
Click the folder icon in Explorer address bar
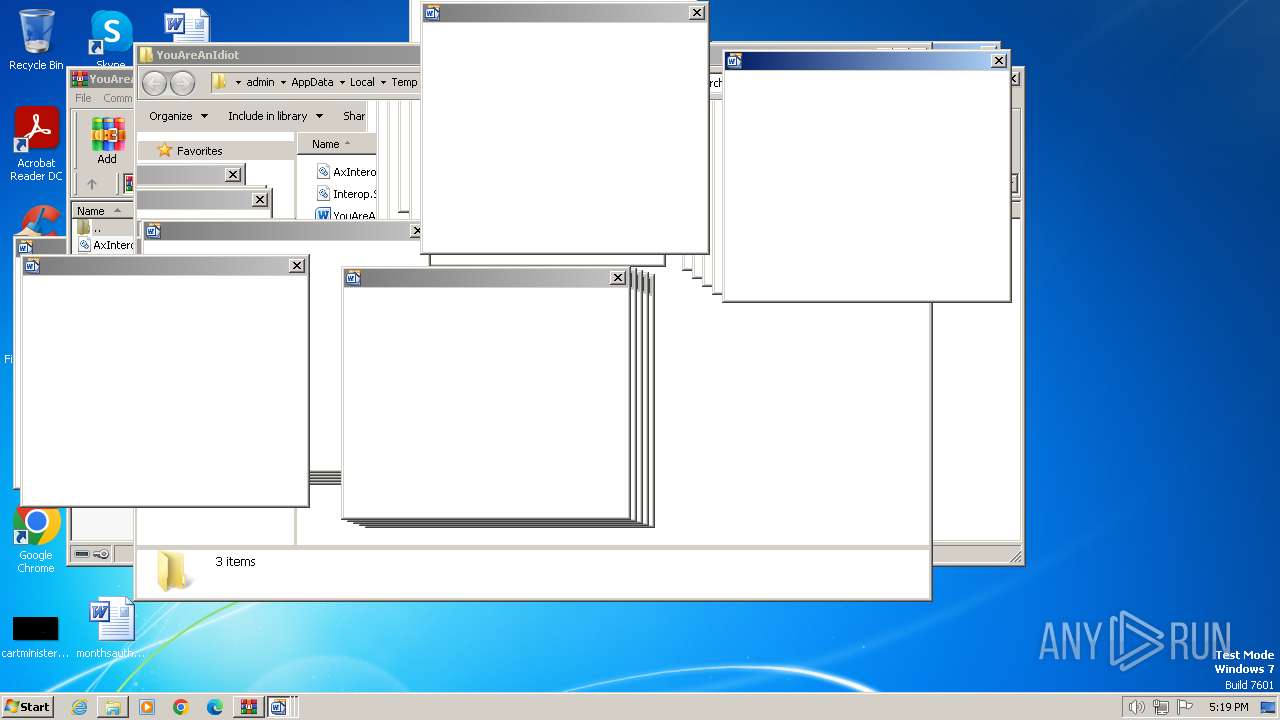tap(220, 82)
